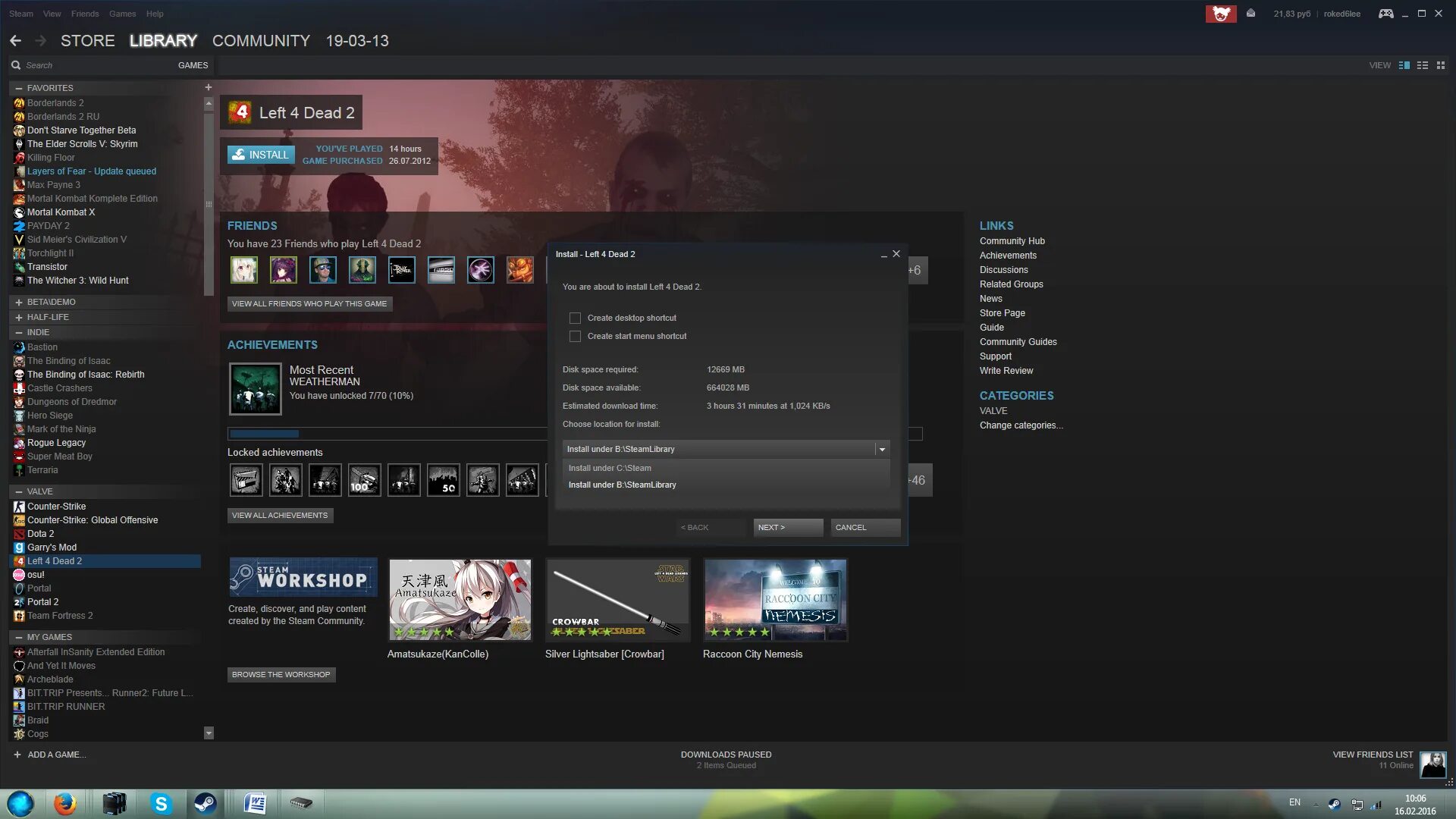Screen dimensions: 1456x819
Task: Minimize the Install dialog
Action: [883, 254]
